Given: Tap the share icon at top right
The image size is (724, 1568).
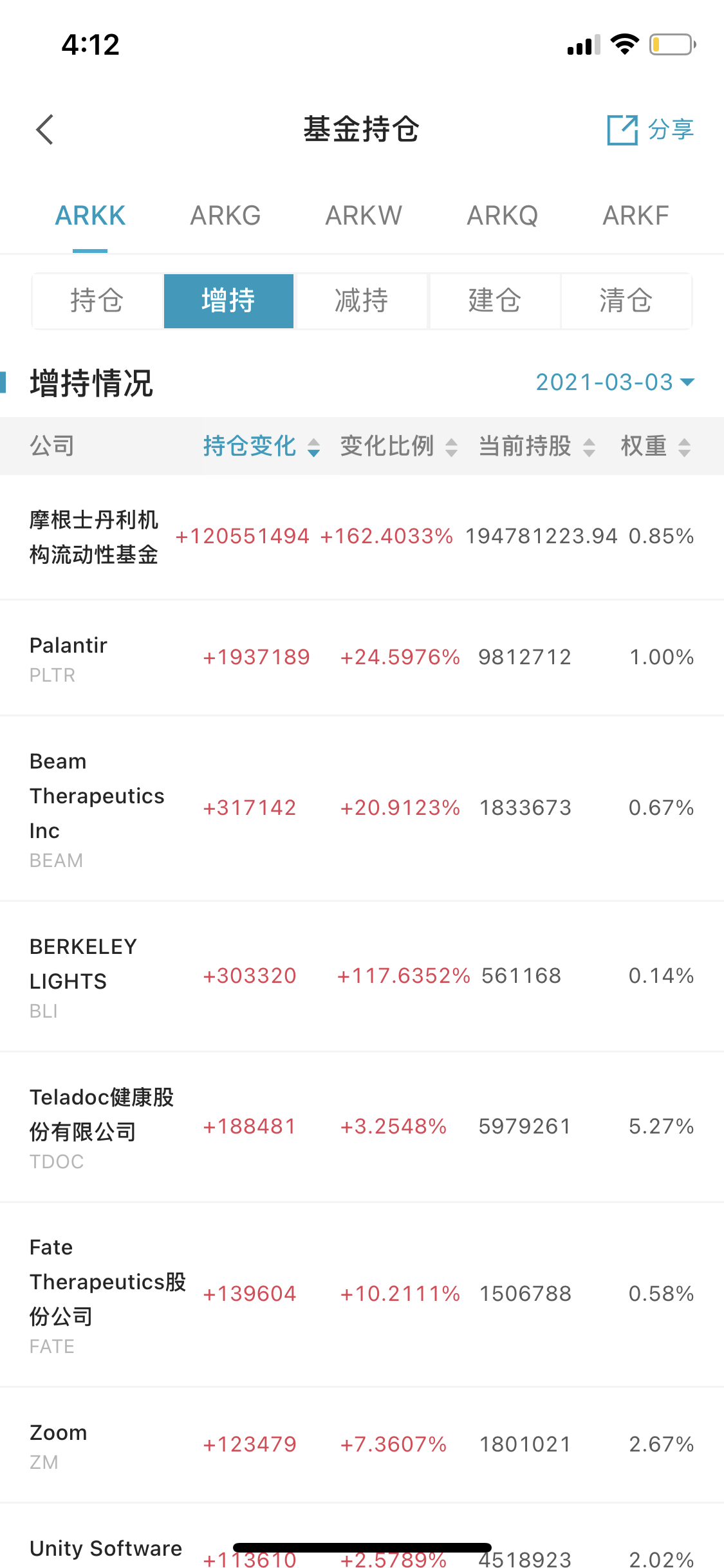Looking at the screenshot, I should [x=622, y=130].
